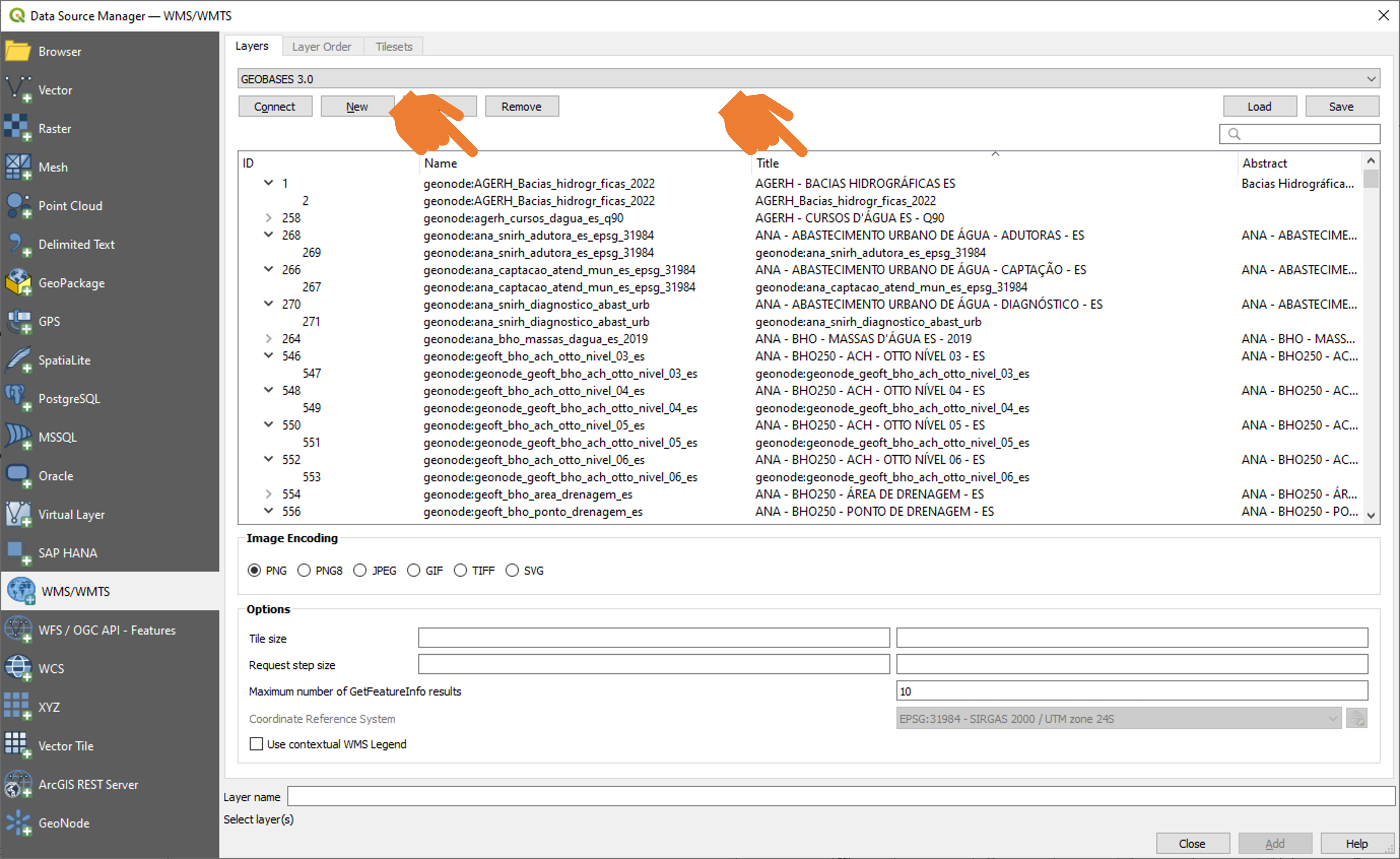Collapse layer row ID 268
This screenshot has width=1400, height=859.
269,235
